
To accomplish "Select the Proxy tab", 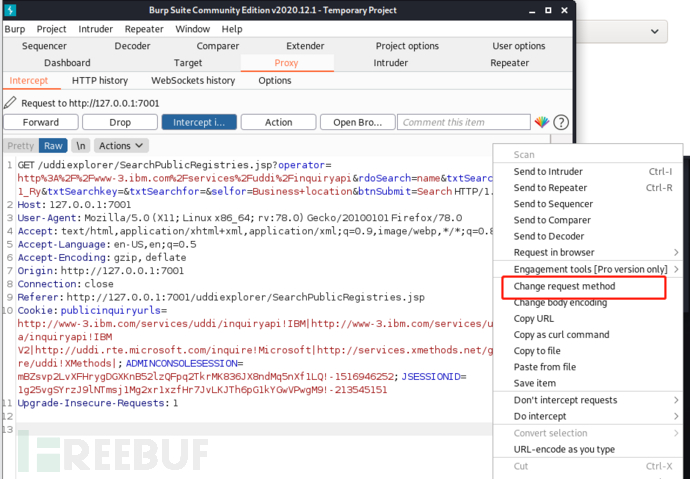I will 286,63.
